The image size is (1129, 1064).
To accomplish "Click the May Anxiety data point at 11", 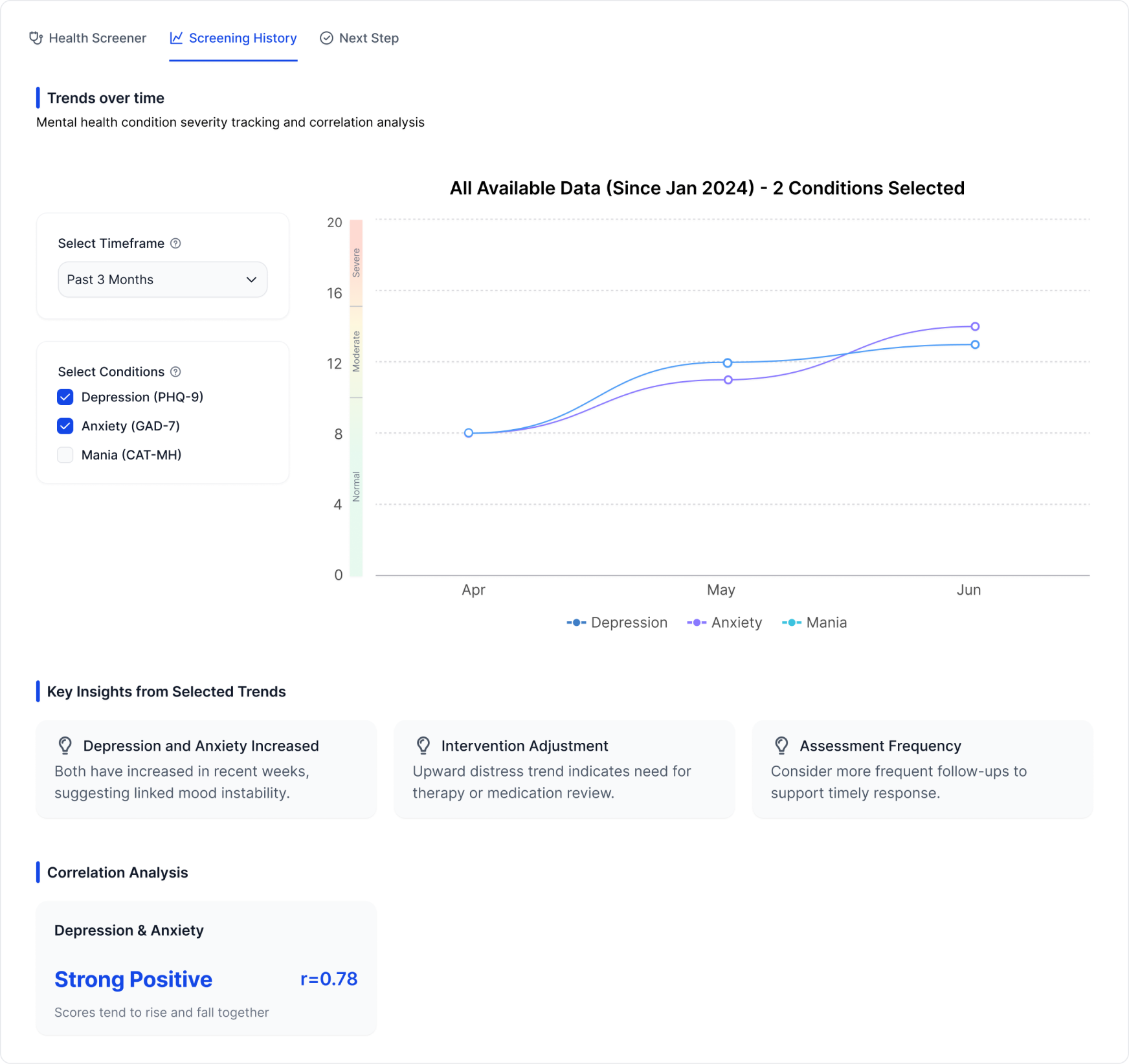I will click(728, 380).
